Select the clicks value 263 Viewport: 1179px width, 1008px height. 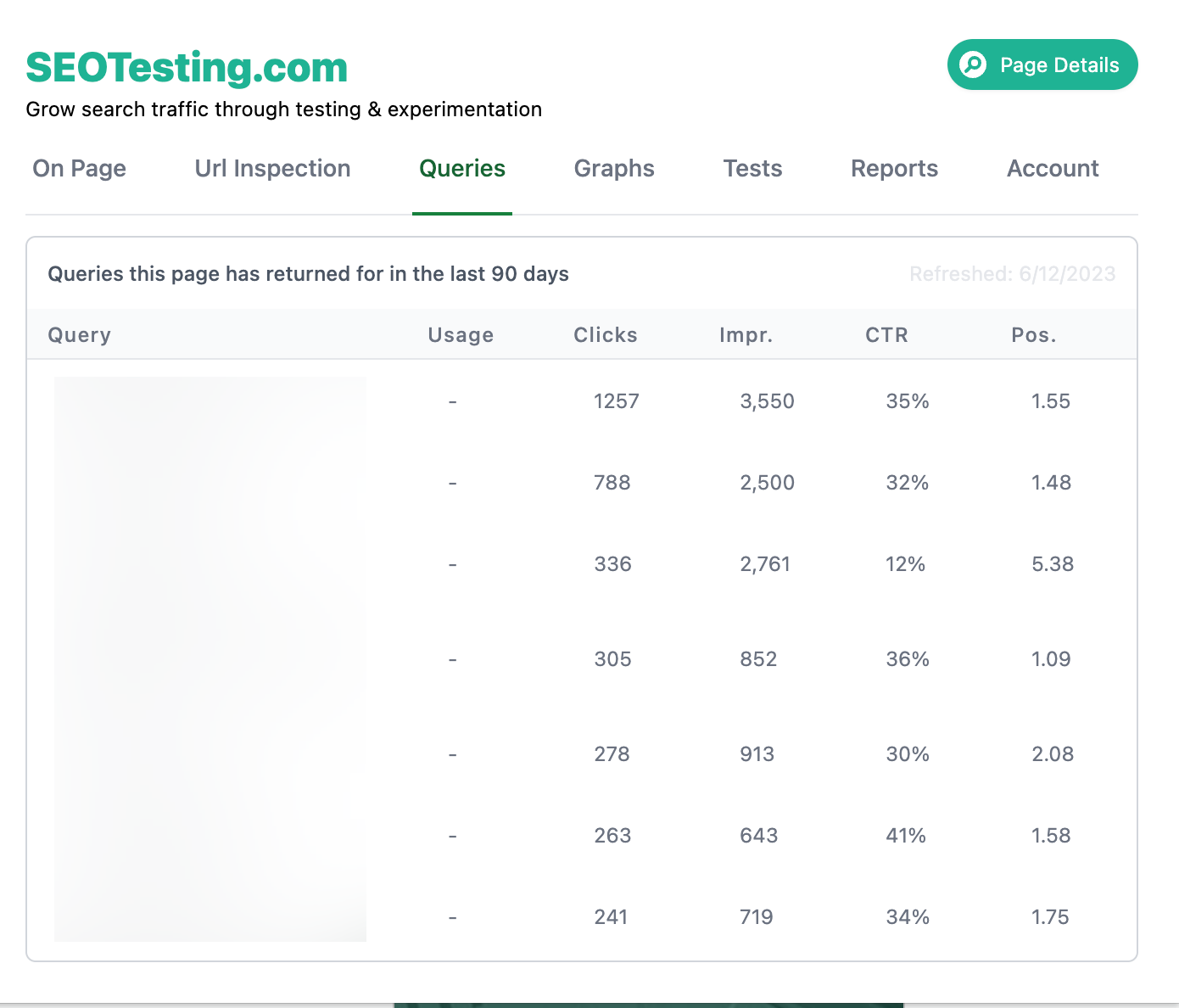pyautogui.click(x=612, y=836)
